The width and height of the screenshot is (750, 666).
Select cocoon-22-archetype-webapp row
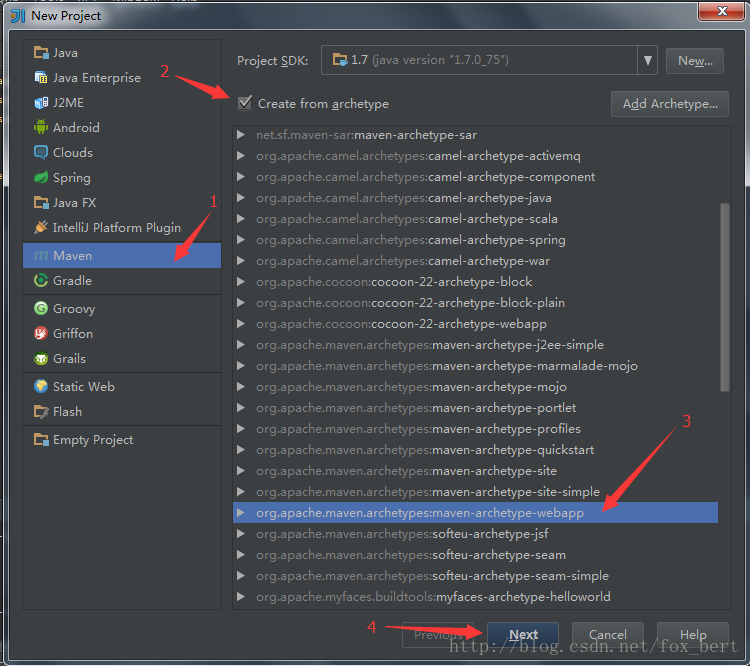[475, 324]
